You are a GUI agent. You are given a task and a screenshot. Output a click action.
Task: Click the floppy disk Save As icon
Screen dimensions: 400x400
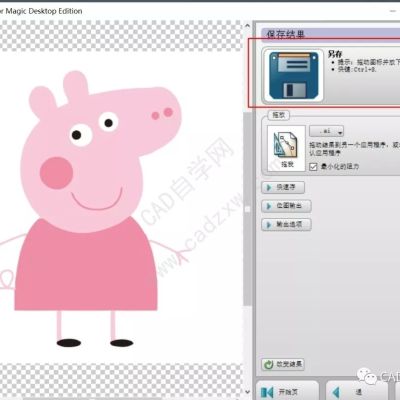coord(293,76)
